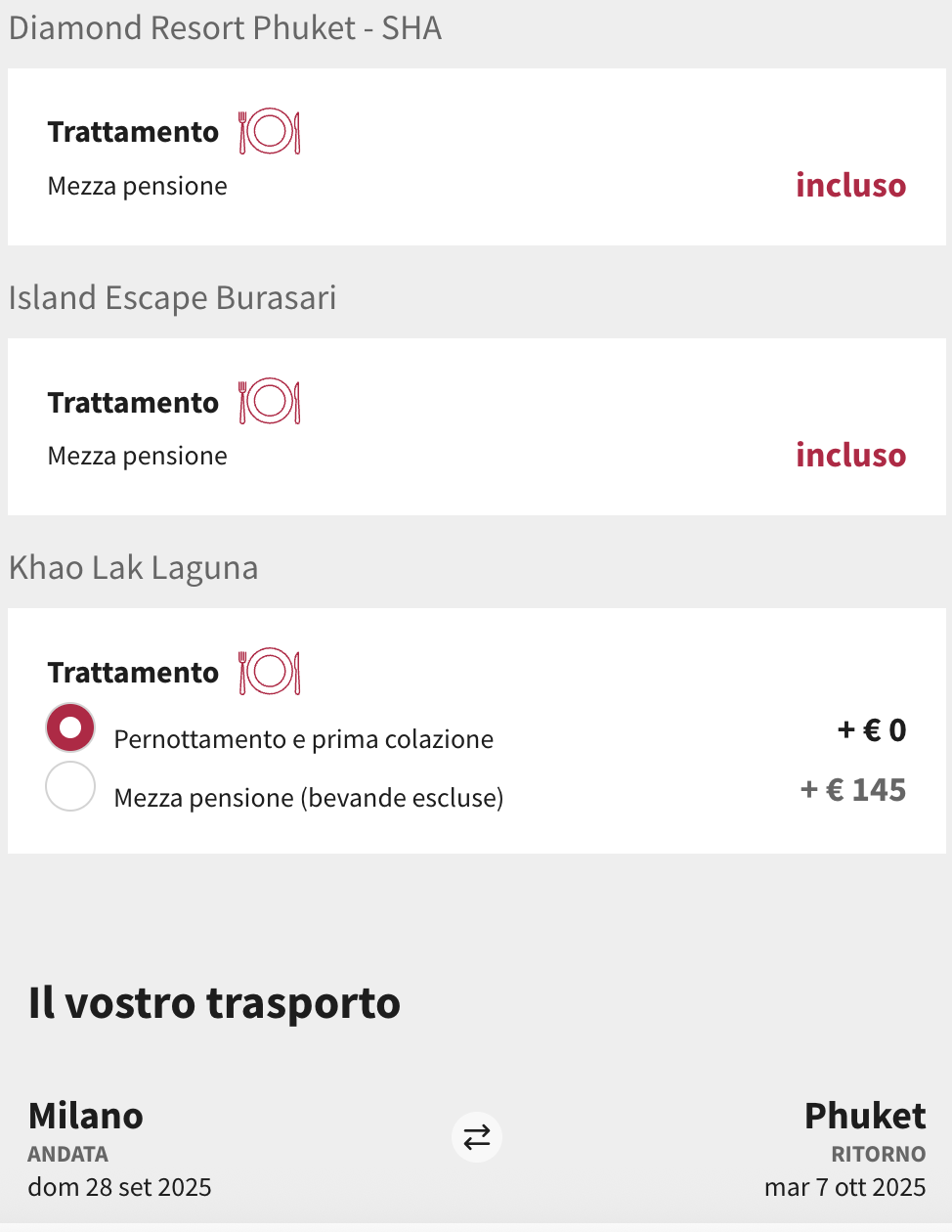
Task: Click the Milano departure city
Action: pos(86,1116)
